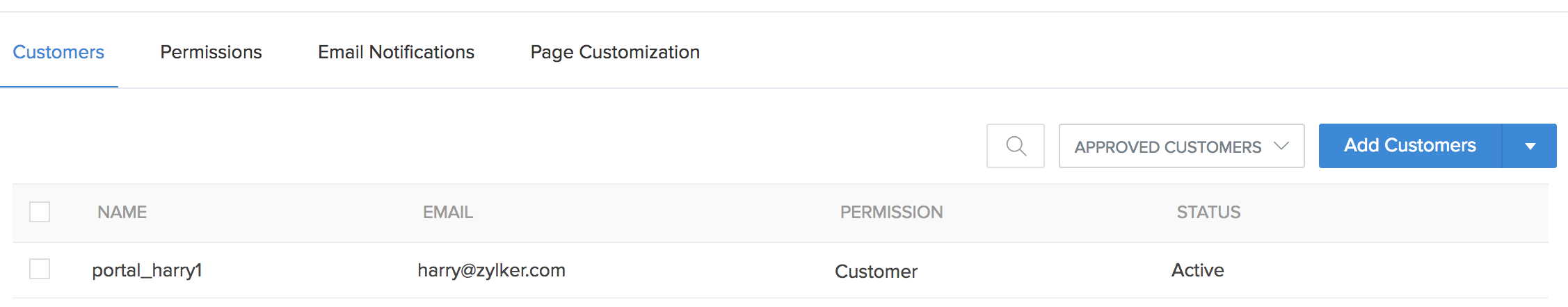Click the search magnifier icon
The width and height of the screenshot is (1568, 307).
pyautogui.click(x=1016, y=146)
